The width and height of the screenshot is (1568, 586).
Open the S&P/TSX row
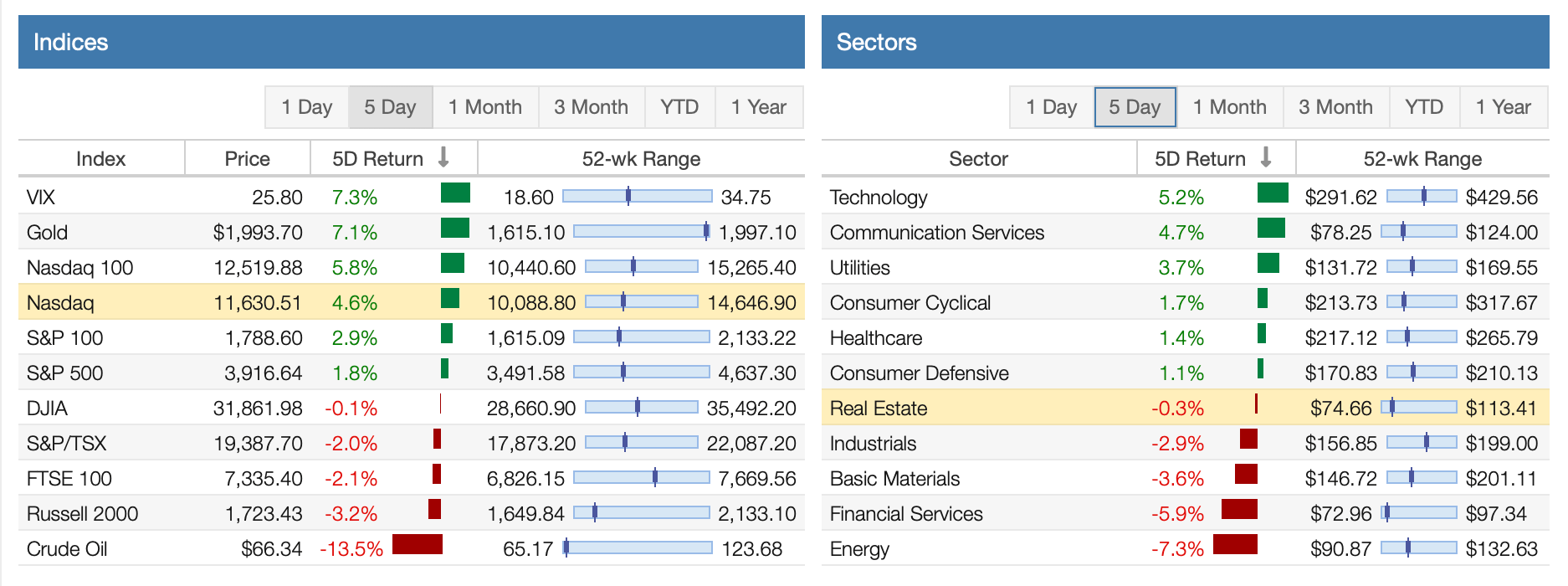pyautogui.click(x=412, y=443)
